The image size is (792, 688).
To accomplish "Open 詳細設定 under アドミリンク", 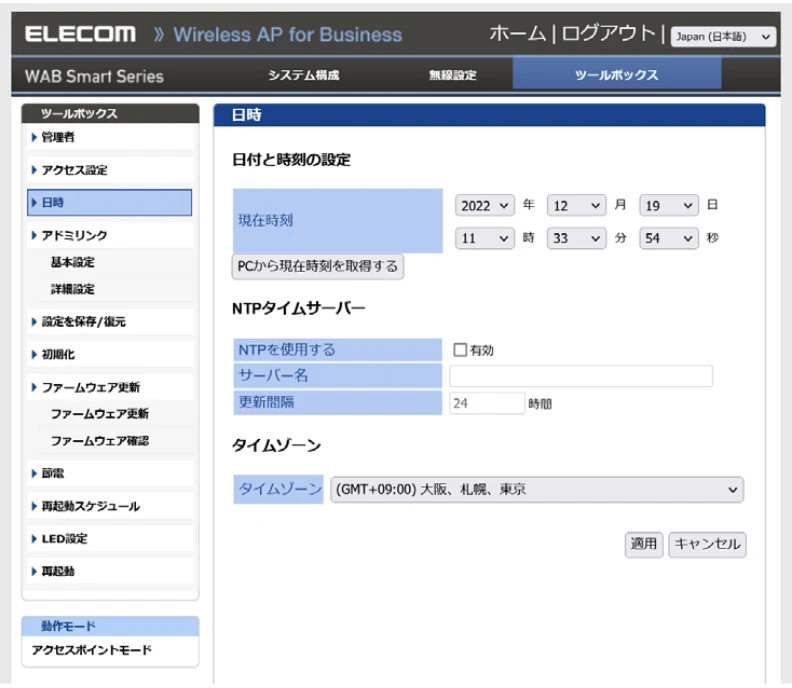I will [x=73, y=289].
